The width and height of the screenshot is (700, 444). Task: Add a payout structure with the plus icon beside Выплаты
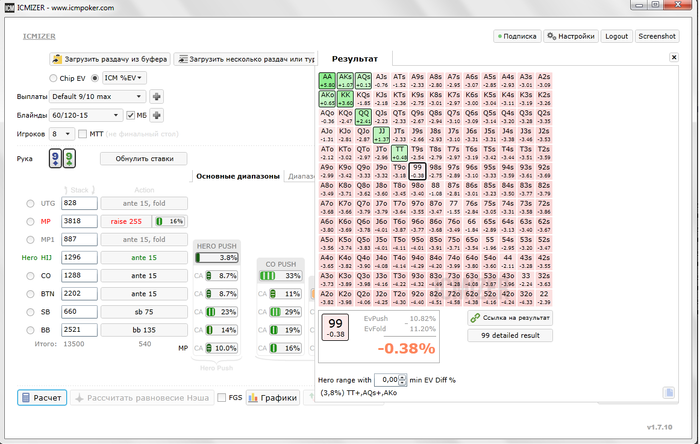point(156,96)
